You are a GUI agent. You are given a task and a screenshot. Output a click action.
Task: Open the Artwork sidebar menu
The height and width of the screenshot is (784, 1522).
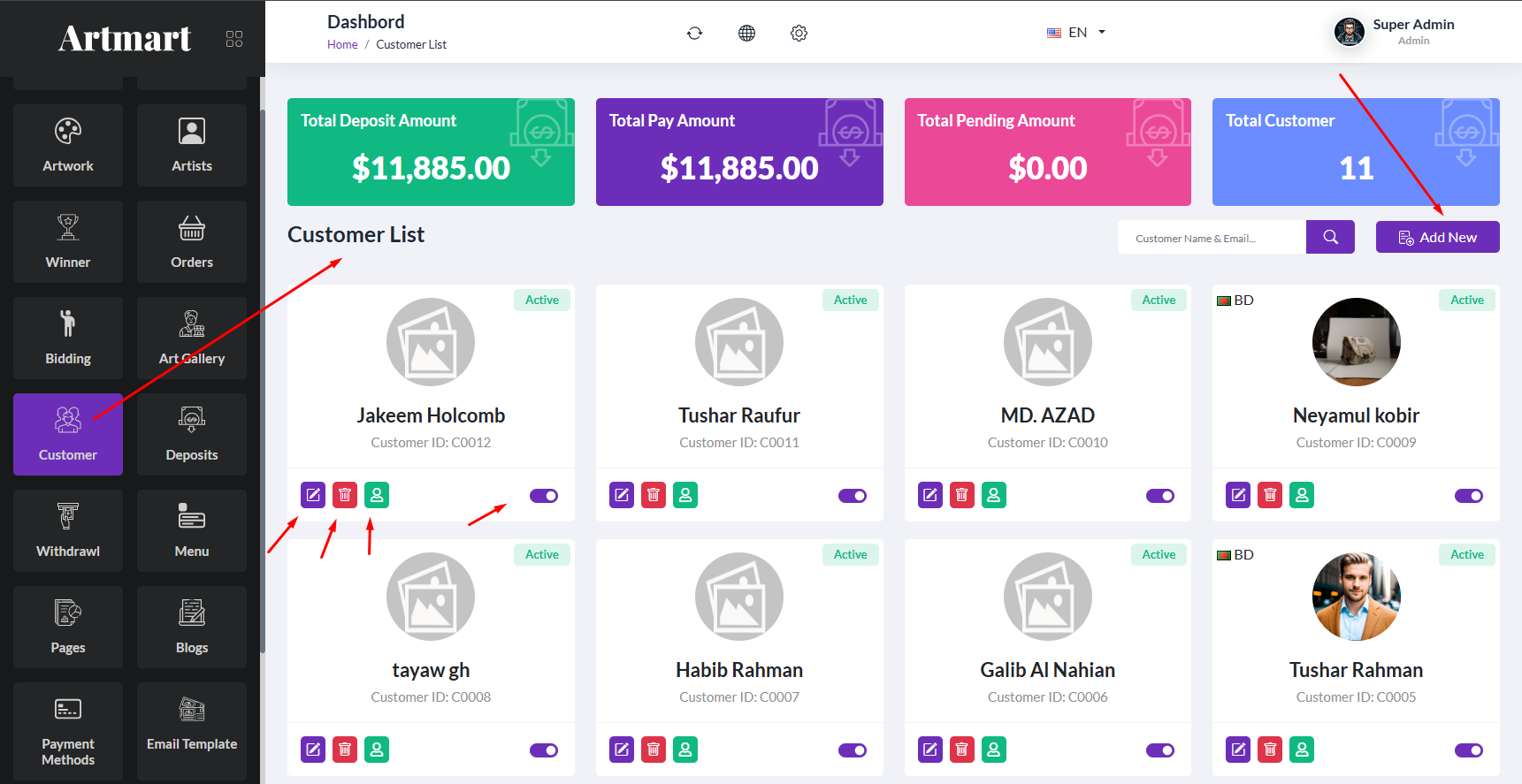[x=68, y=145]
